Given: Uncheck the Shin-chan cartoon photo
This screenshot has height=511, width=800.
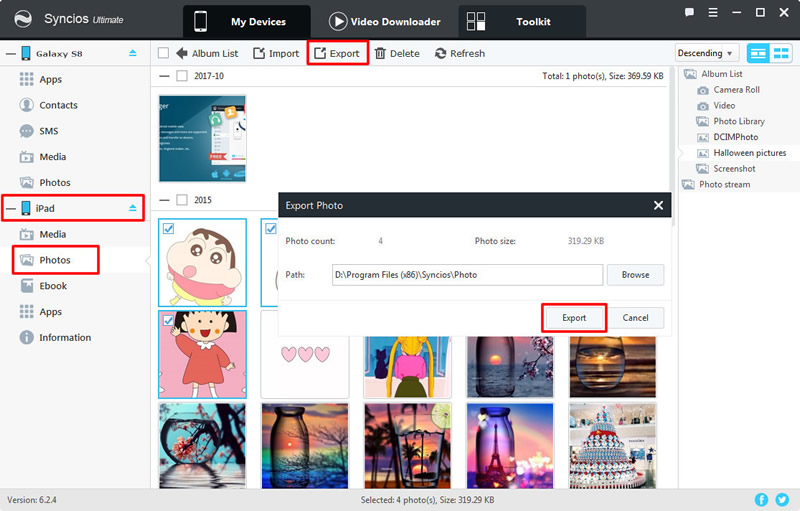Looking at the screenshot, I should 168,228.
